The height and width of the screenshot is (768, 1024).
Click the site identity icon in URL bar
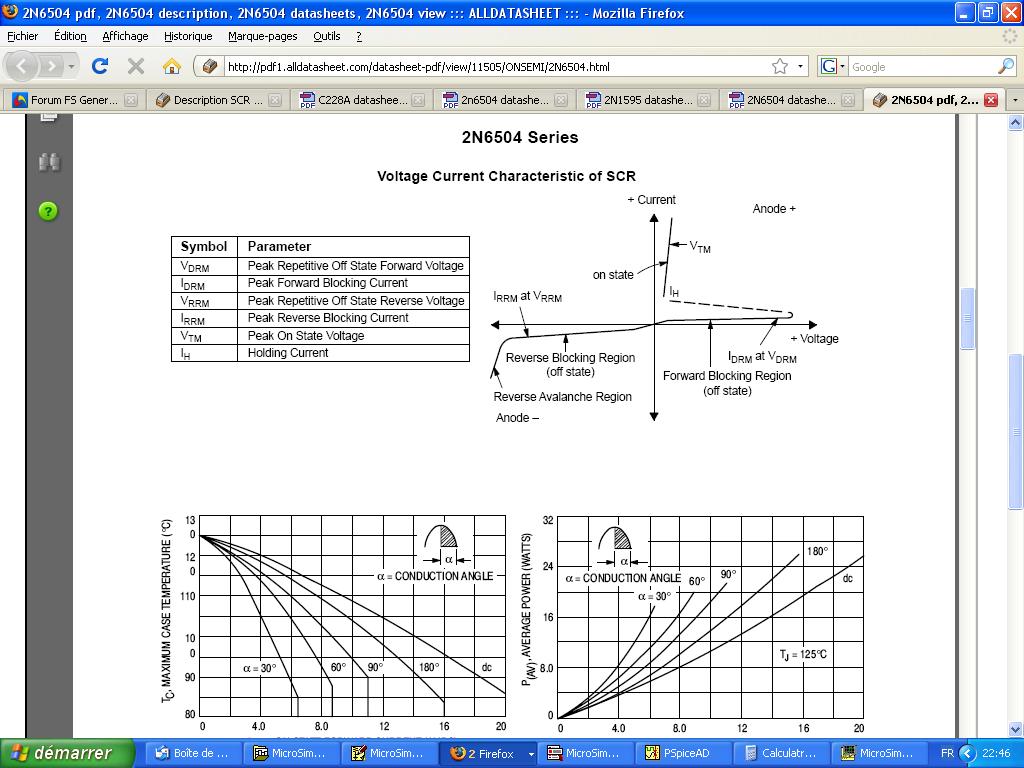coord(210,66)
